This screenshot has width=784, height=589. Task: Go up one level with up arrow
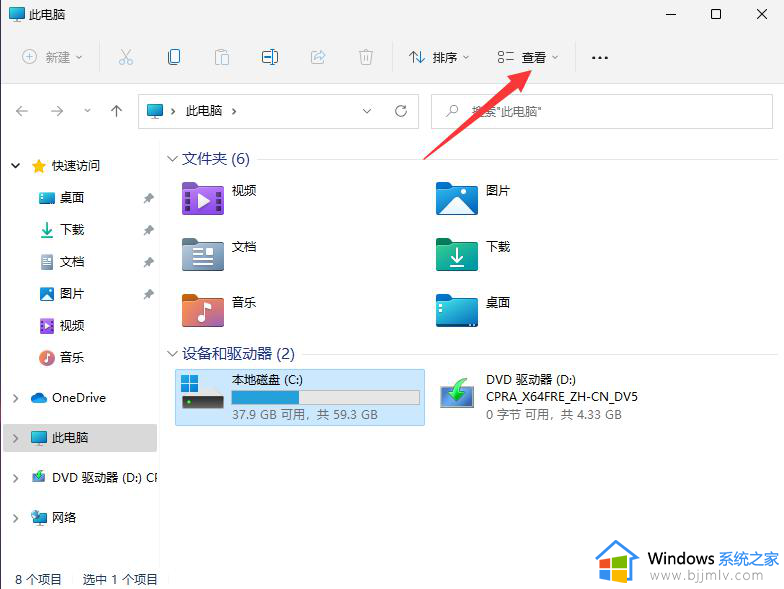(116, 111)
